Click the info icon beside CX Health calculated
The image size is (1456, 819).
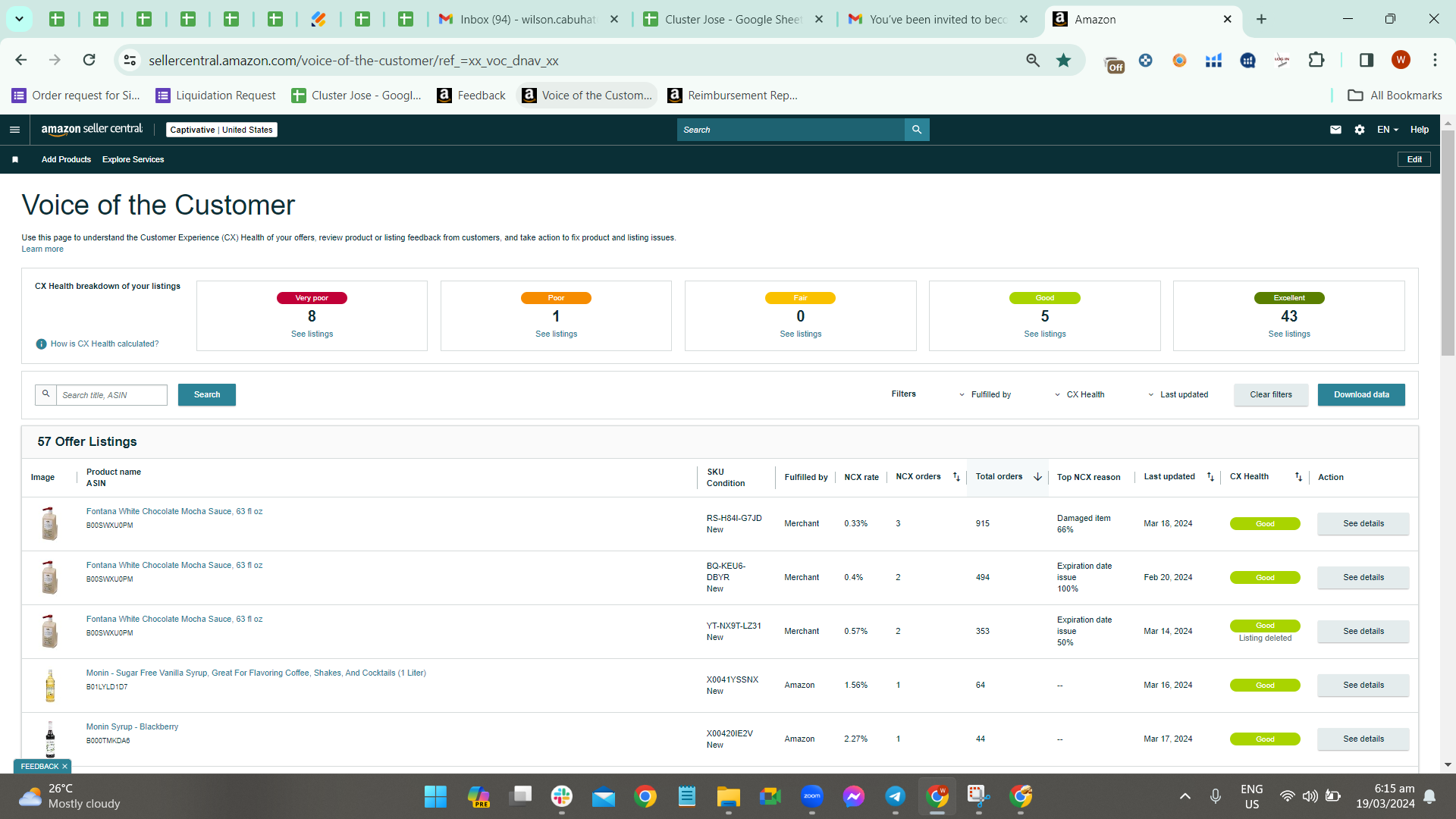pos(42,344)
